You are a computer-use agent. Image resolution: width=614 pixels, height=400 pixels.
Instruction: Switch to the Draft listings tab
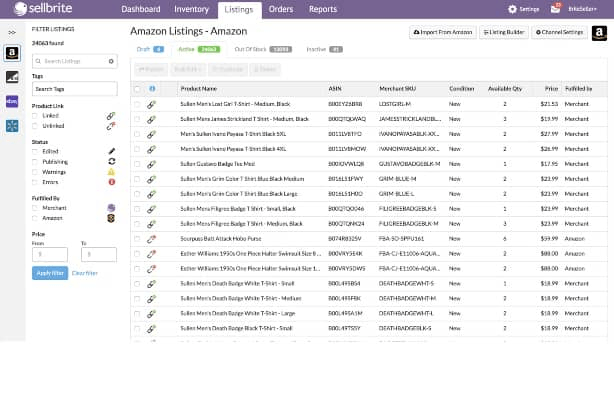(150, 49)
